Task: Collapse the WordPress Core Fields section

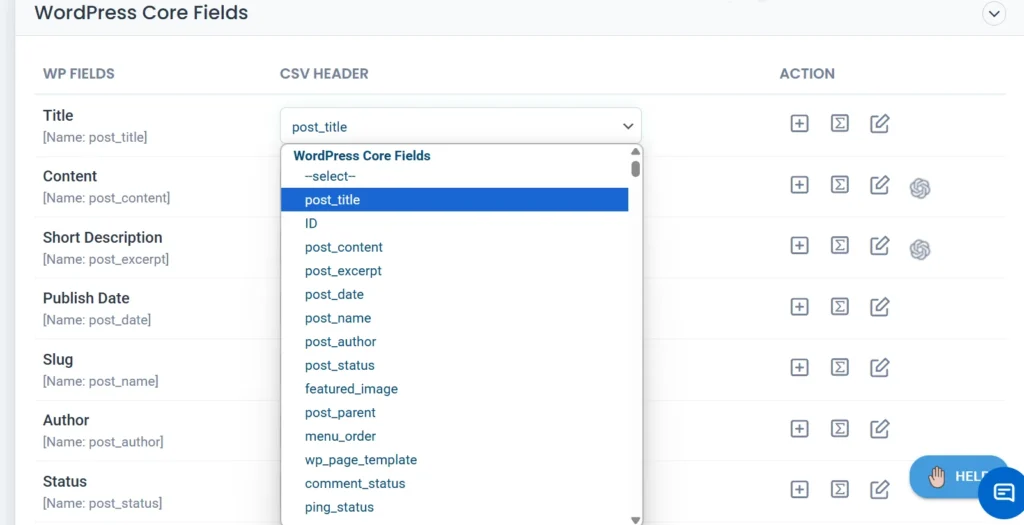Action: click(x=994, y=14)
